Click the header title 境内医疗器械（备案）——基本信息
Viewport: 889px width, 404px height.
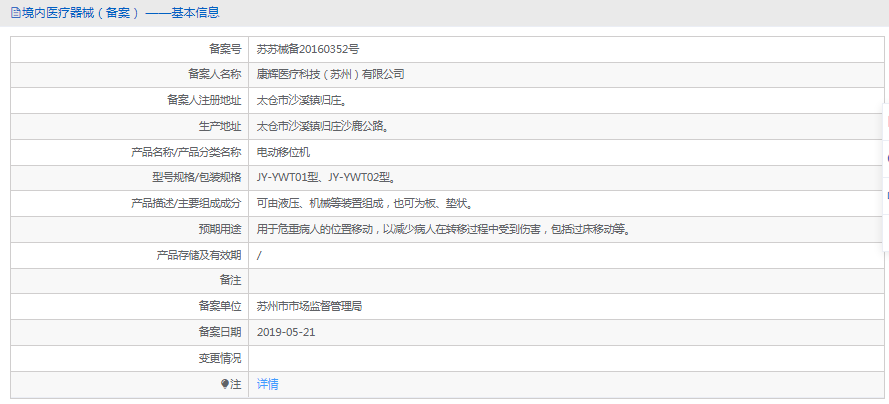pos(120,12)
